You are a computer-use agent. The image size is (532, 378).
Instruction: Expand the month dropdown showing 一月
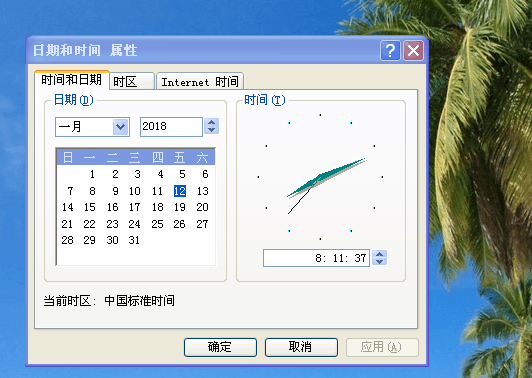121,127
